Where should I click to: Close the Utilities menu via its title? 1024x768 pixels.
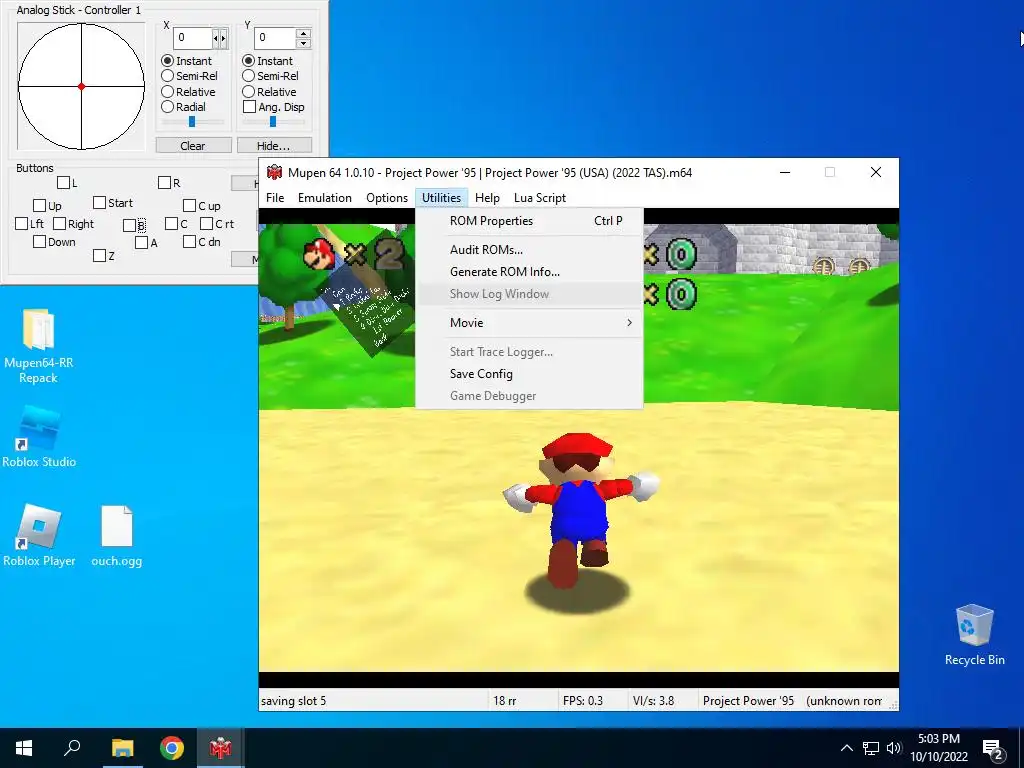point(441,198)
